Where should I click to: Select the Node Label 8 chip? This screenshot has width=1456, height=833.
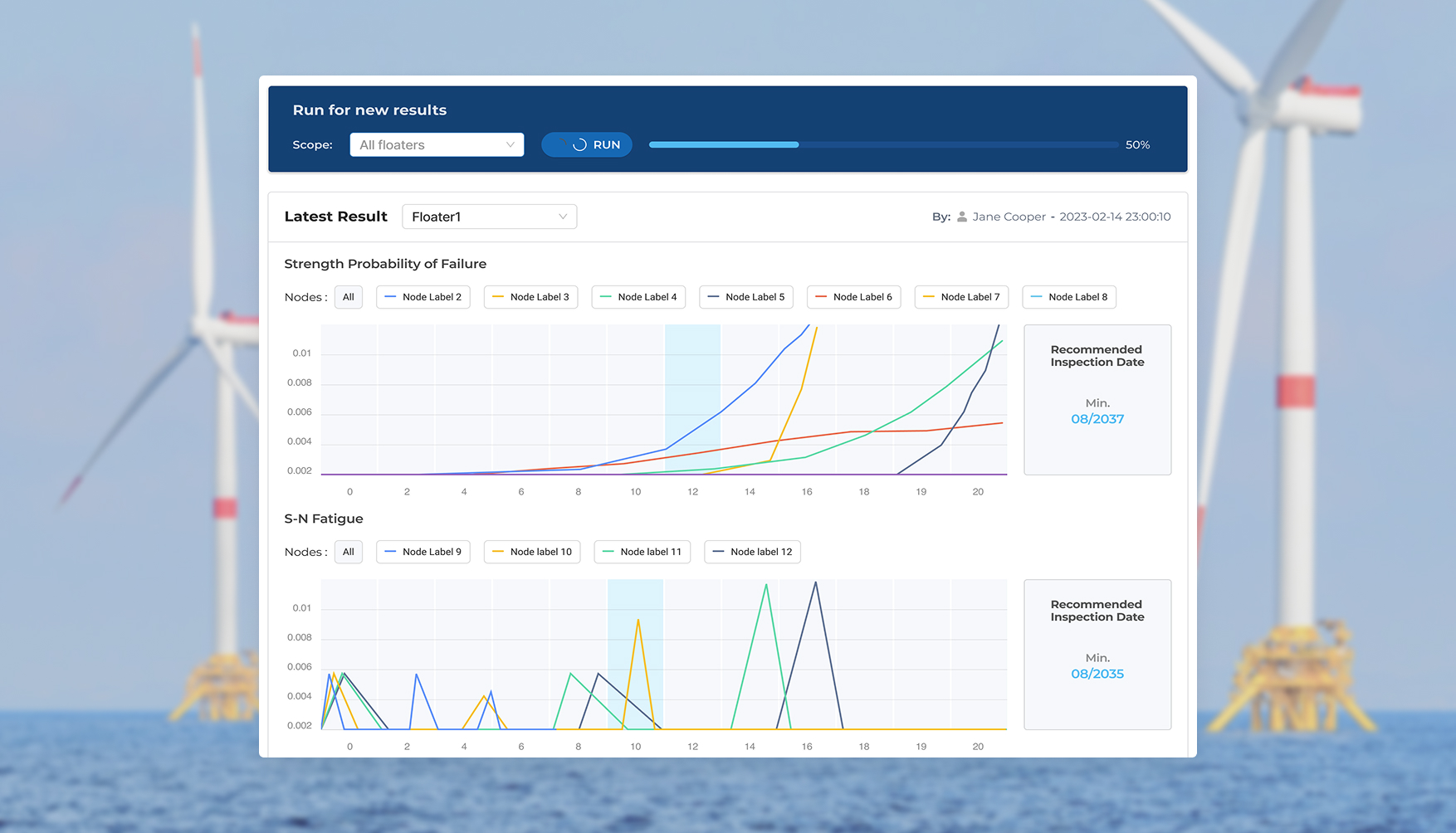[x=1069, y=297]
